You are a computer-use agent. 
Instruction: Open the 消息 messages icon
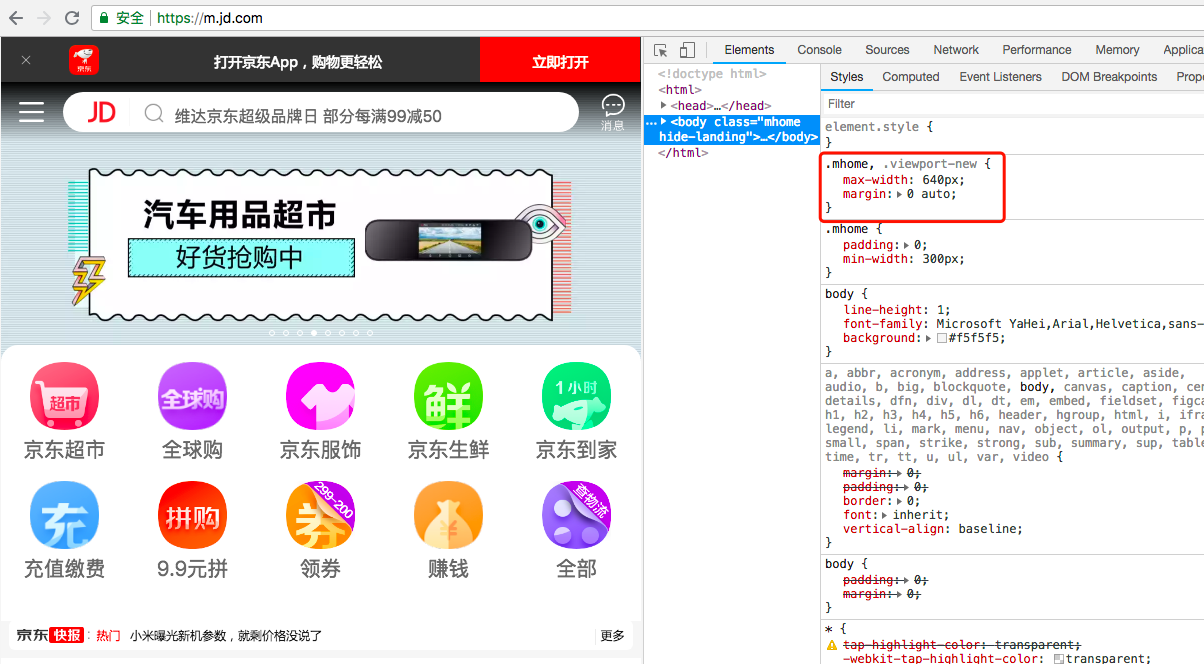coord(613,111)
